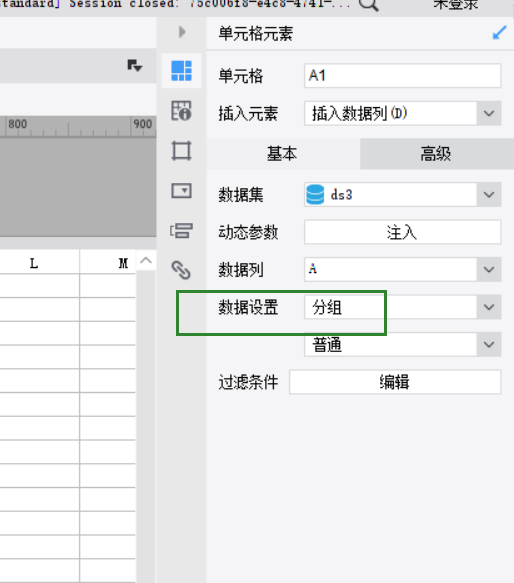Image resolution: width=514 pixels, height=583 pixels.
Task: Collapse the right property panel arrow
Action: click(x=182, y=32)
